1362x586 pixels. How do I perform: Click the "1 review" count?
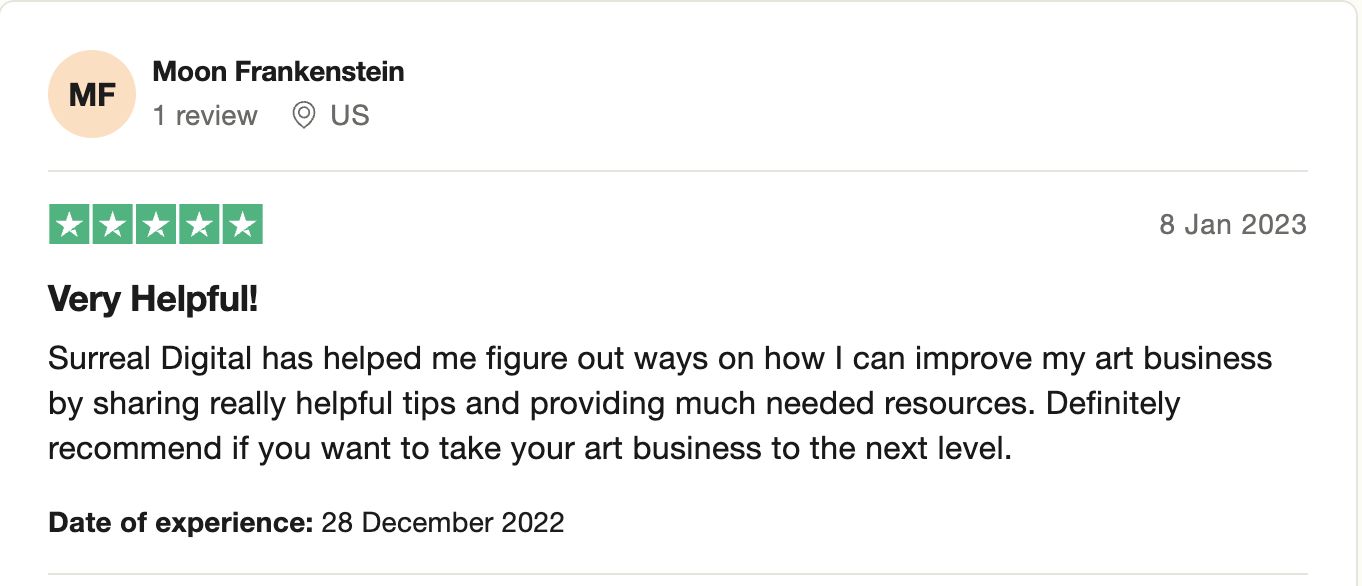click(x=205, y=116)
